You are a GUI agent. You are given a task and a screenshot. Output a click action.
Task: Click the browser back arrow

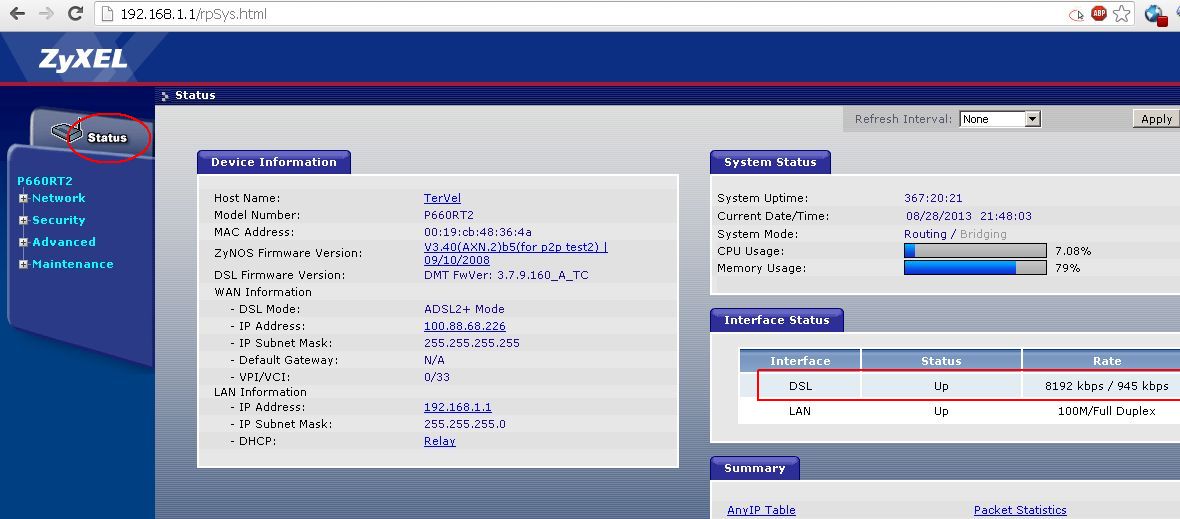(17, 14)
